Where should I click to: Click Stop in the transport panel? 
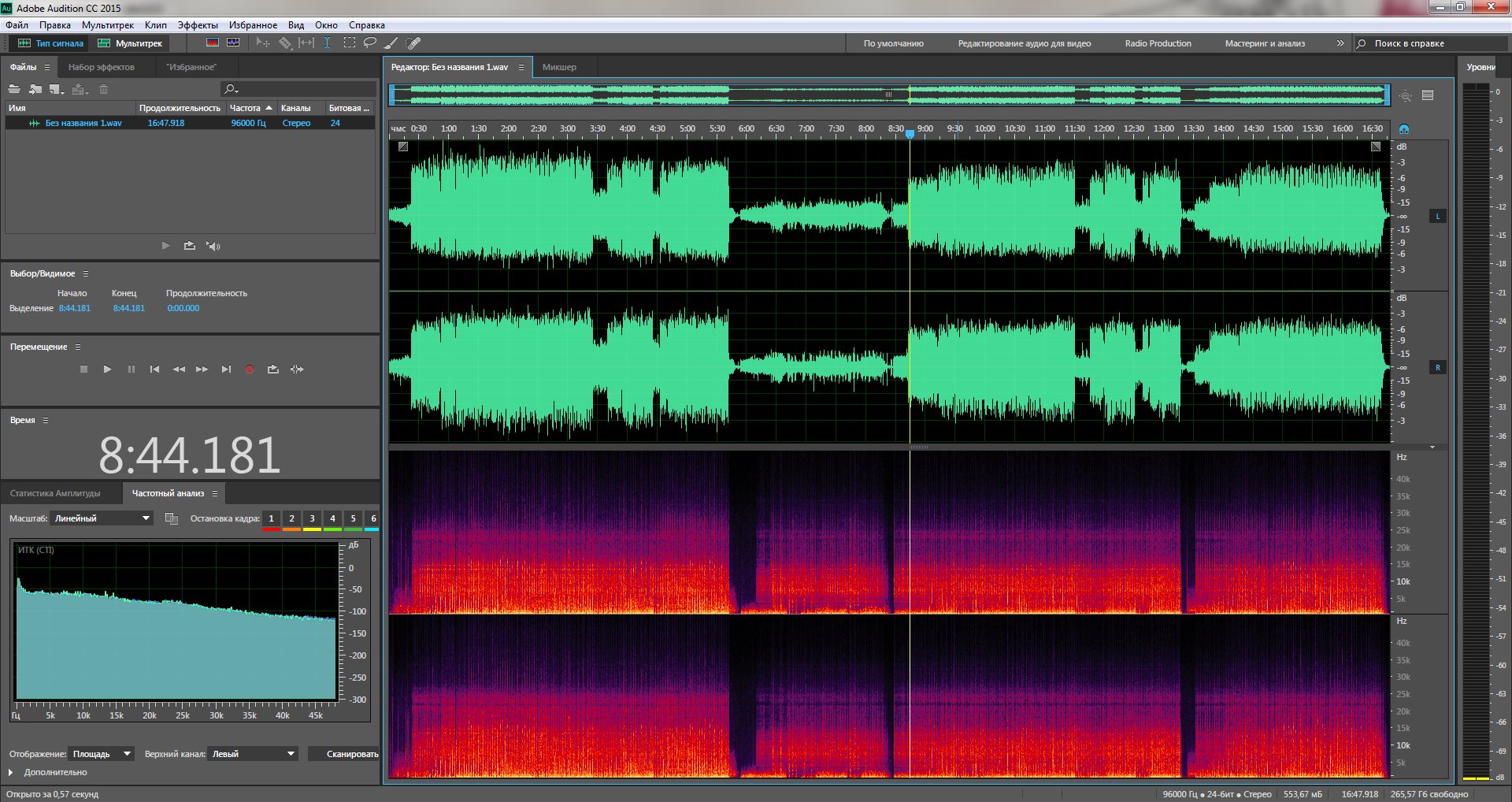(x=83, y=369)
